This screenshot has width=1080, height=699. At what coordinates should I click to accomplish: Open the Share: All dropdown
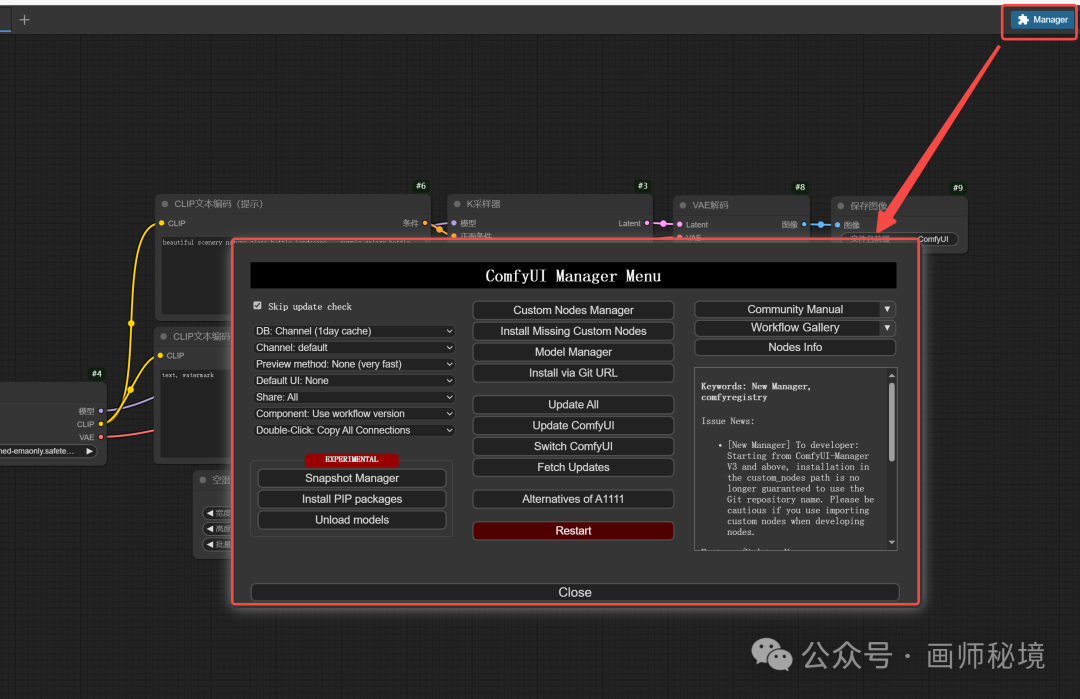point(354,397)
